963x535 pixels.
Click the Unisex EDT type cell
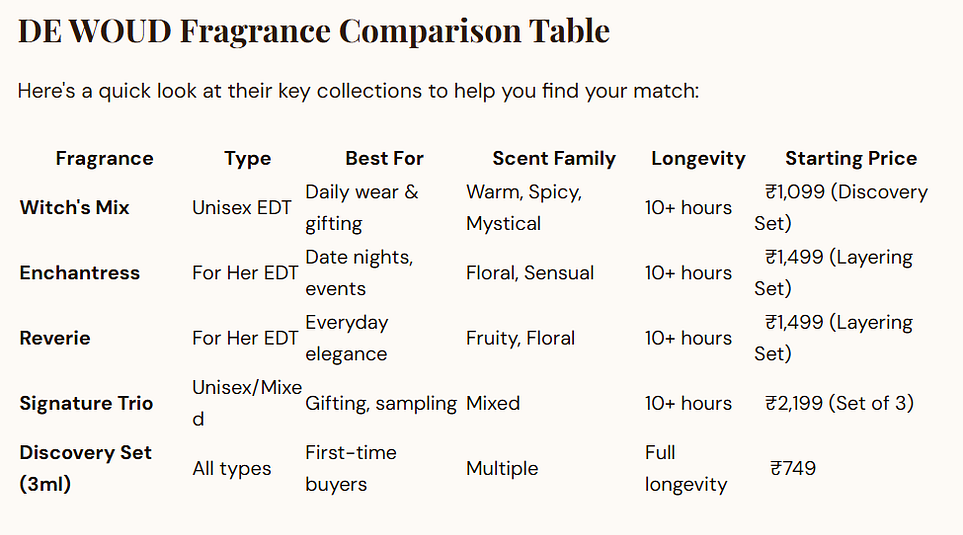[x=241, y=208]
